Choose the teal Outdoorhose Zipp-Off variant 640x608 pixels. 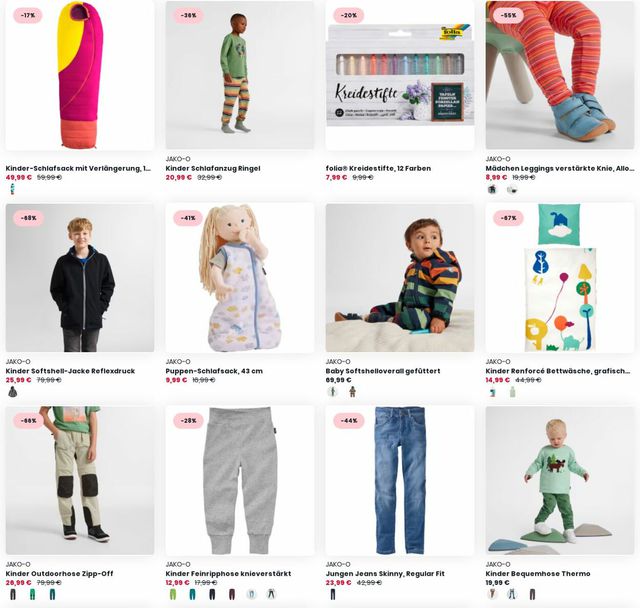[x=52, y=594]
